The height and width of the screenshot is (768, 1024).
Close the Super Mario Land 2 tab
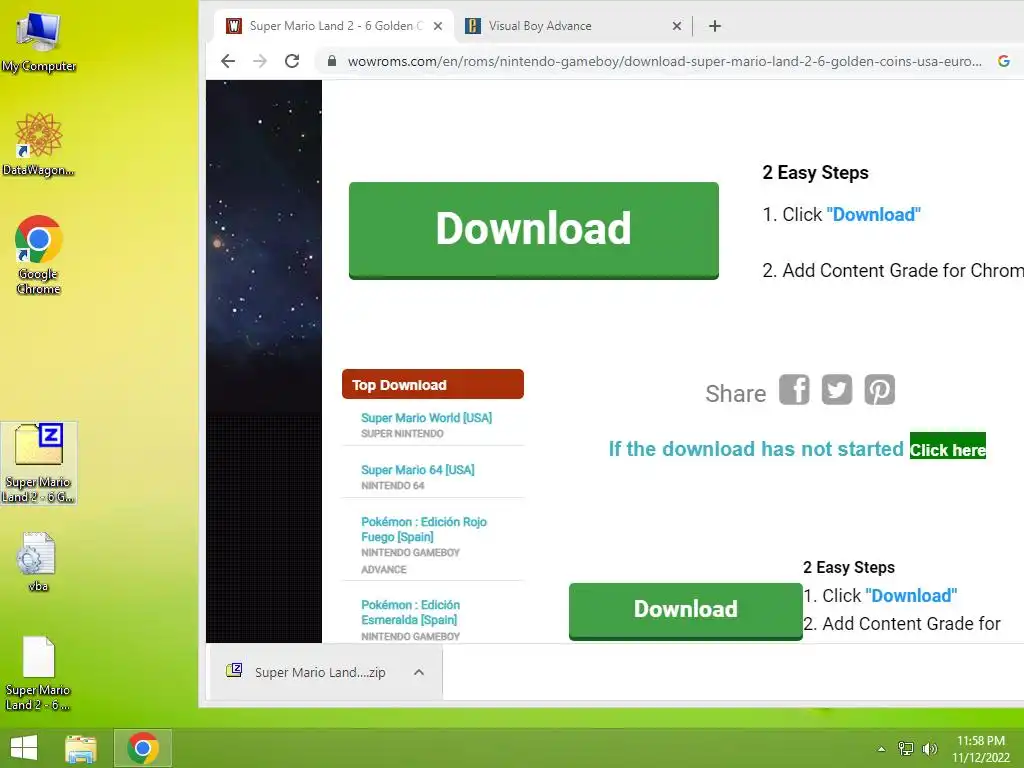pyautogui.click(x=438, y=26)
